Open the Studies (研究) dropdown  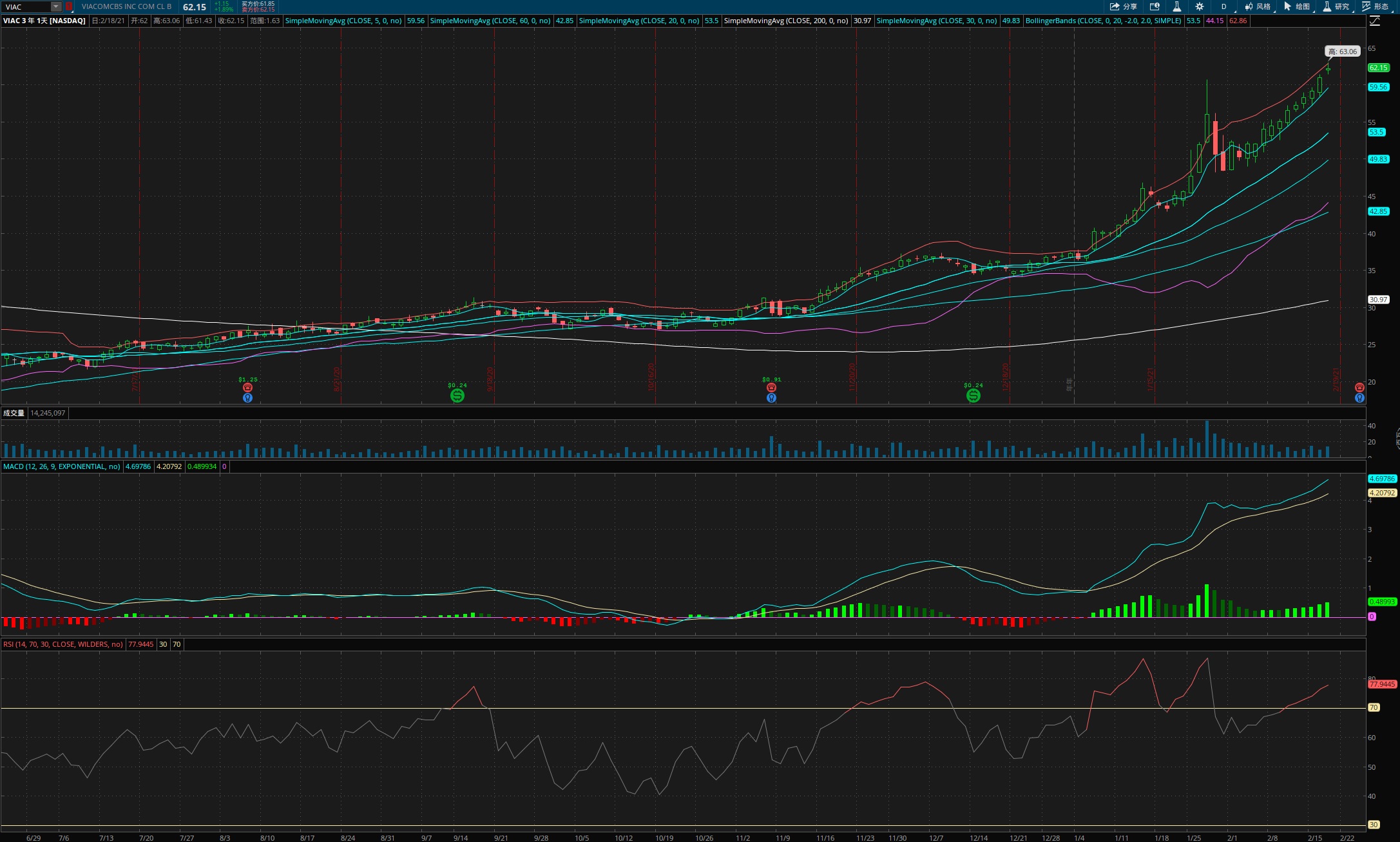pyautogui.click(x=1336, y=6)
